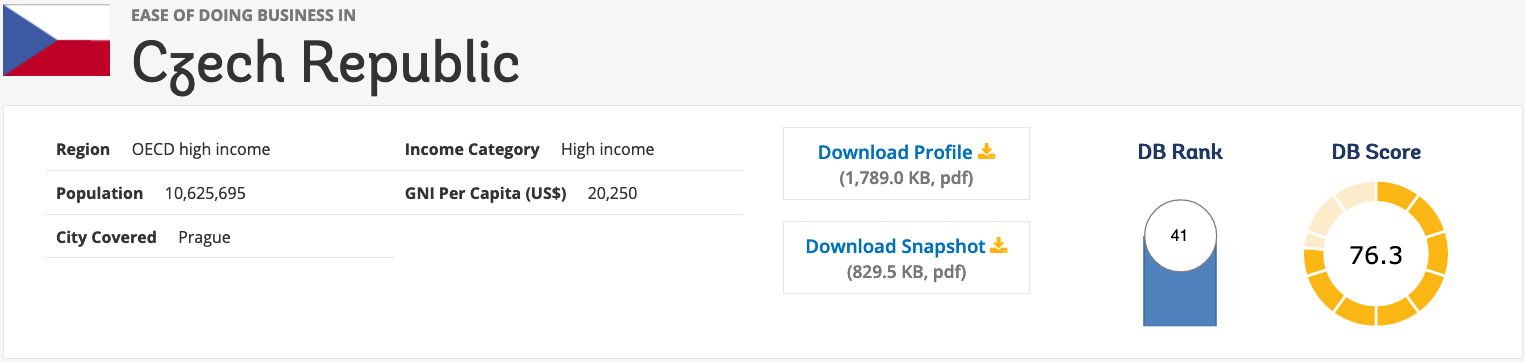Click the DB Score donut chart
This screenshot has height=362, width=1525.
tap(1376, 254)
